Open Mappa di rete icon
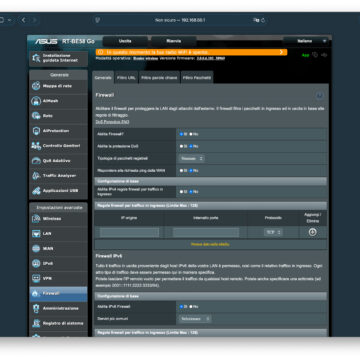This screenshot has width=360, height=360. [36, 86]
